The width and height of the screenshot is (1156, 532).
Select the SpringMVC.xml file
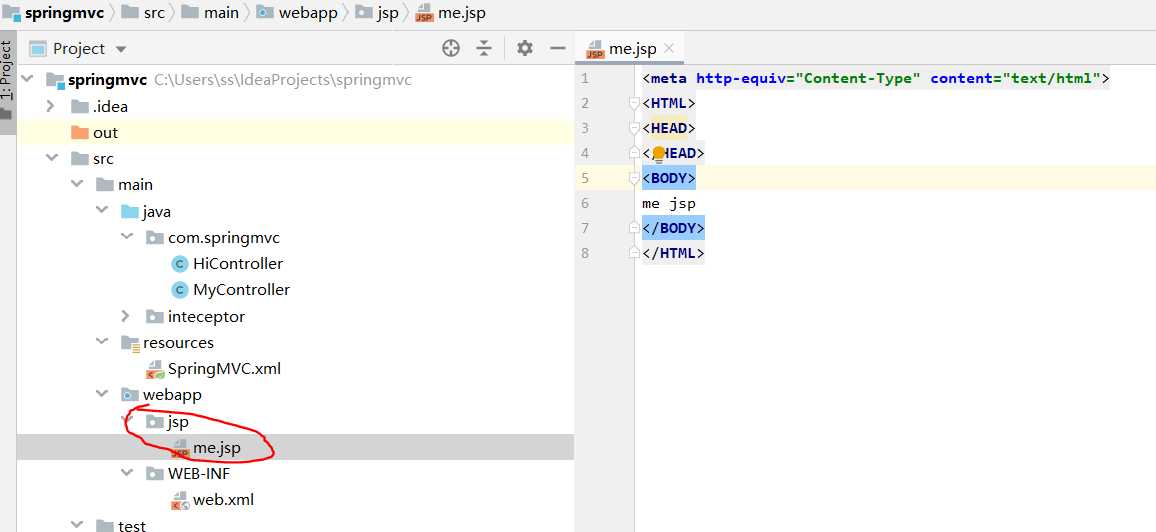click(x=295, y=368)
